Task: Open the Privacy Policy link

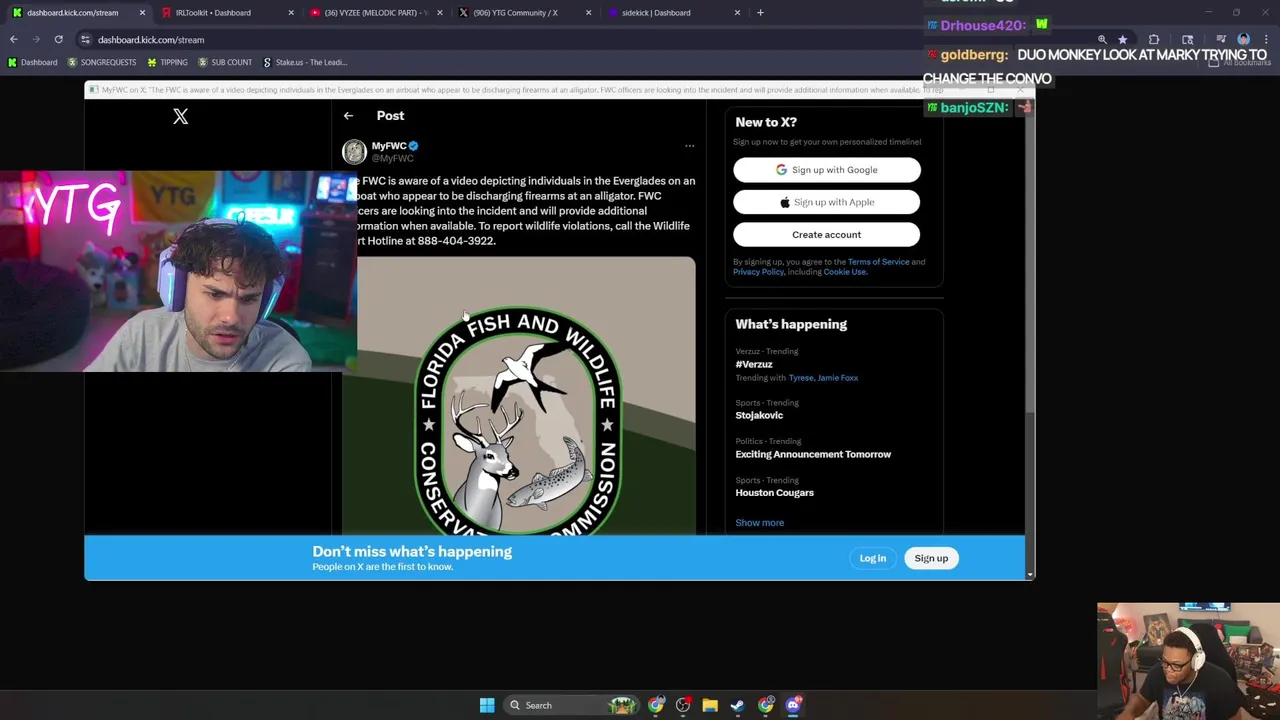Action: click(758, 272)
